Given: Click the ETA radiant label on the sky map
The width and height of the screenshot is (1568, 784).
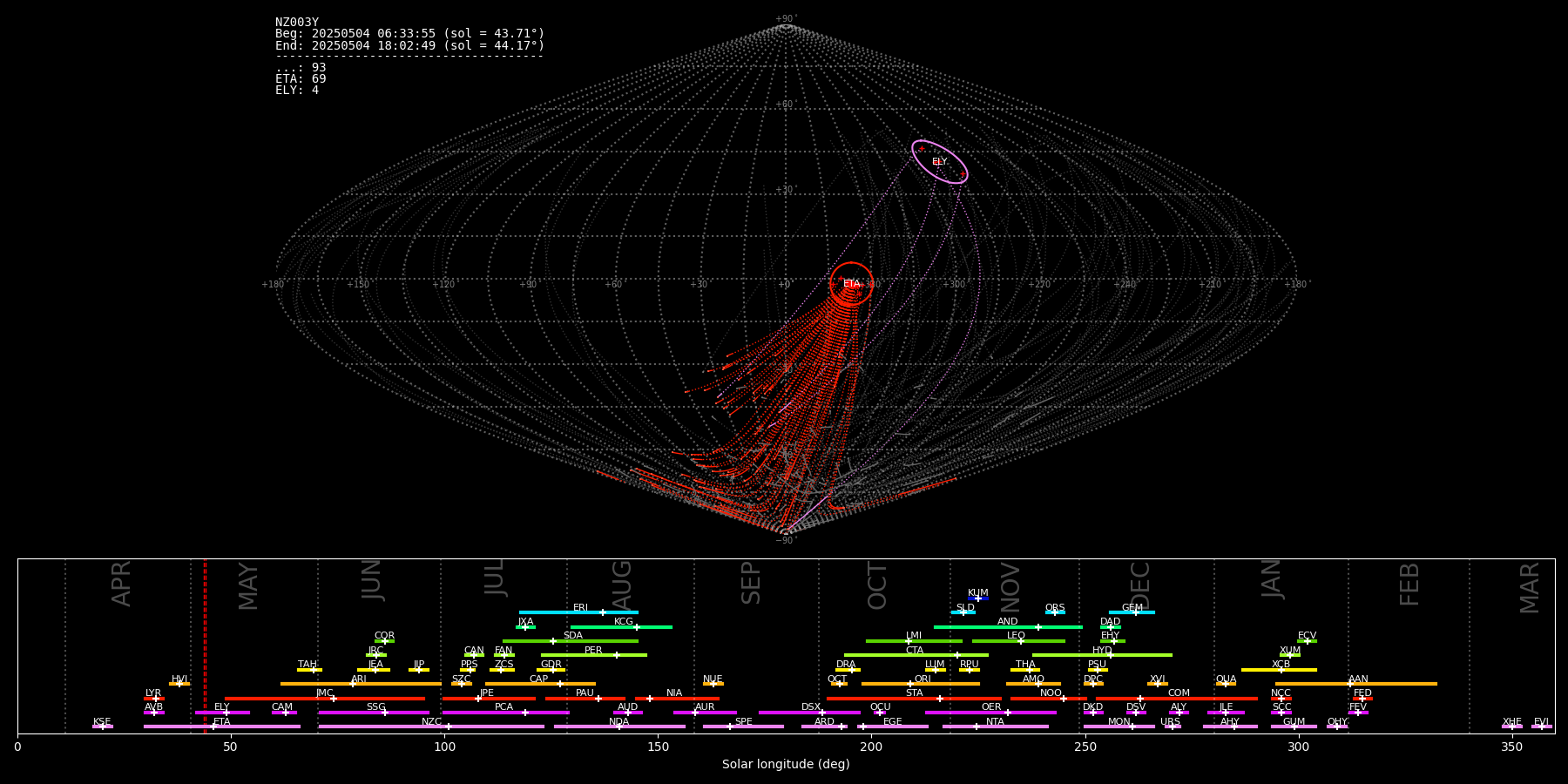Looking at the screenshot, I should [x=851, y=284].
